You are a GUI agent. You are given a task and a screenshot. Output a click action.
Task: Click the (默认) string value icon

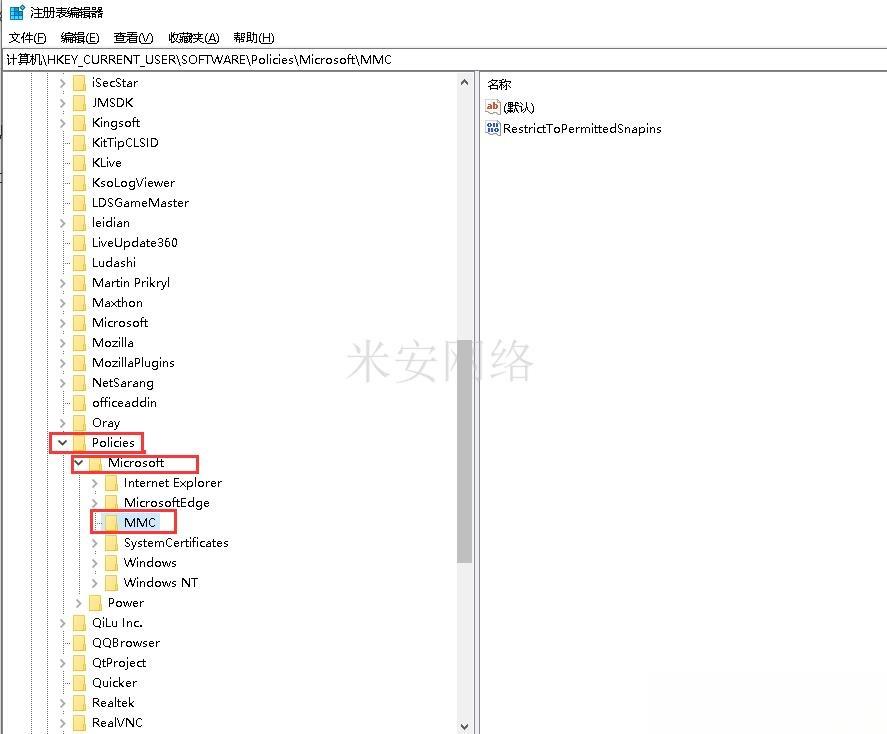tap(493, 107)
